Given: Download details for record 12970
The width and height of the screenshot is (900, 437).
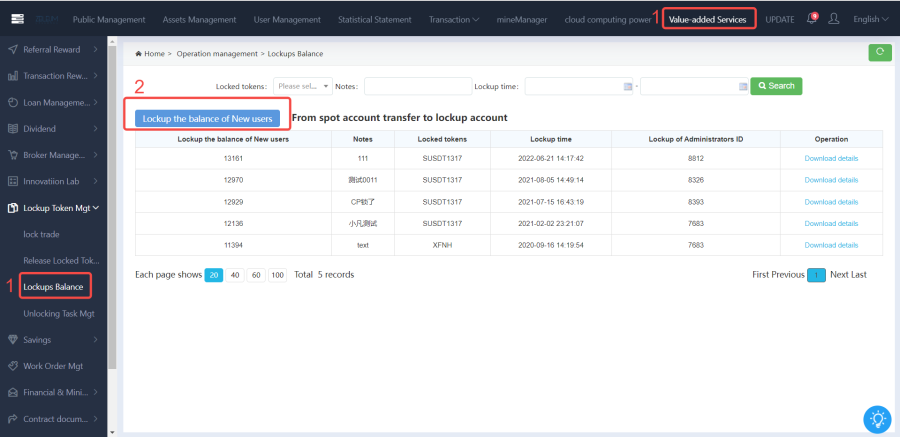Looking at the screenshot, I should point(831,180).
